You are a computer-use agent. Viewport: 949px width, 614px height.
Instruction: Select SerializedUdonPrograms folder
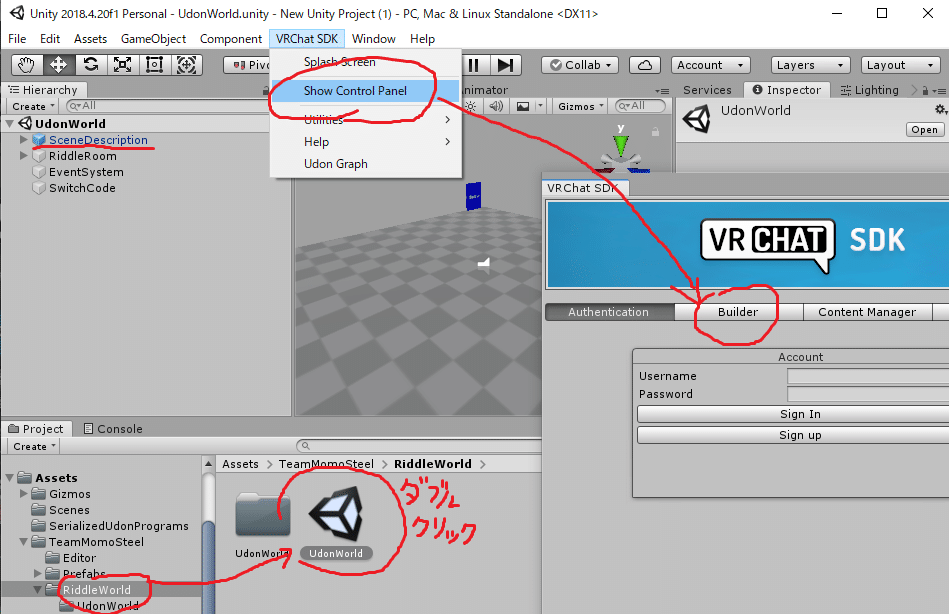click(119, 526)
